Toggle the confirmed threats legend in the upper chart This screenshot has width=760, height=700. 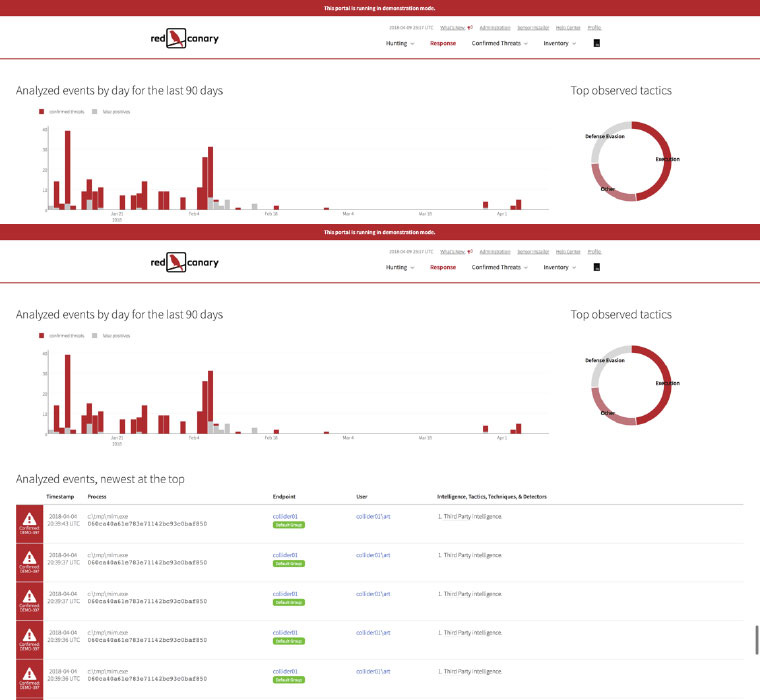pyautogui.click(x=63, y=111)
